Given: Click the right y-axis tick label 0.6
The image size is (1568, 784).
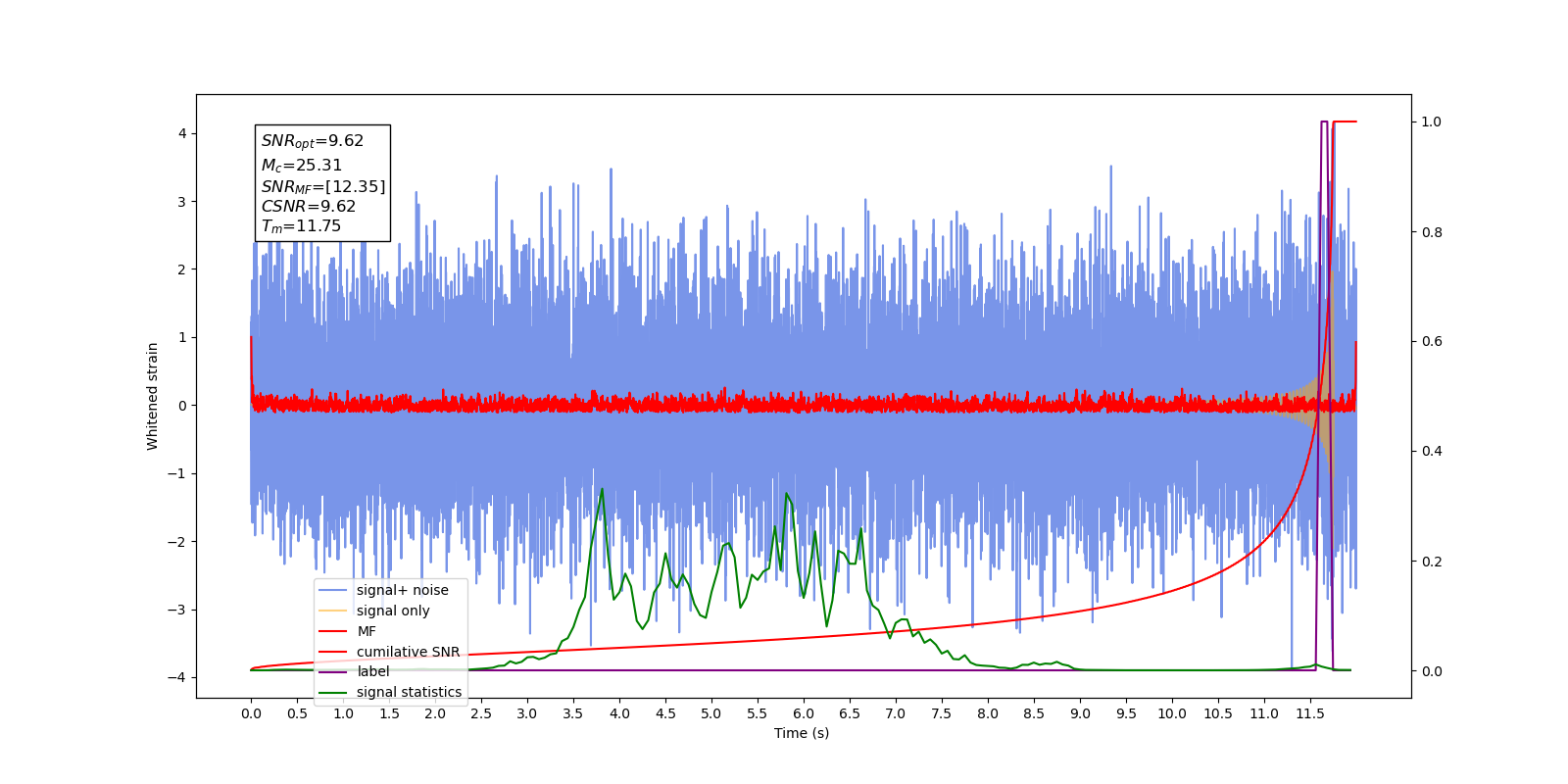Looking at the screenshot, I should coord(1432,341).
